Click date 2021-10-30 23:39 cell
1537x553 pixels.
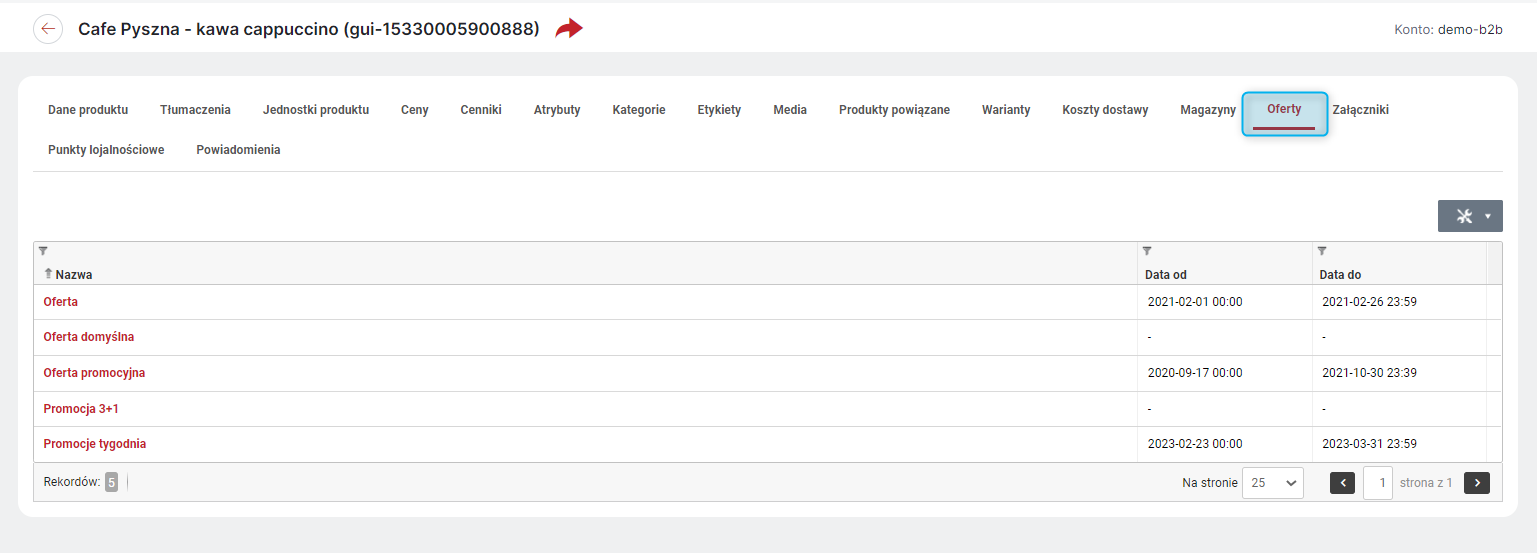click(1369, 373)
